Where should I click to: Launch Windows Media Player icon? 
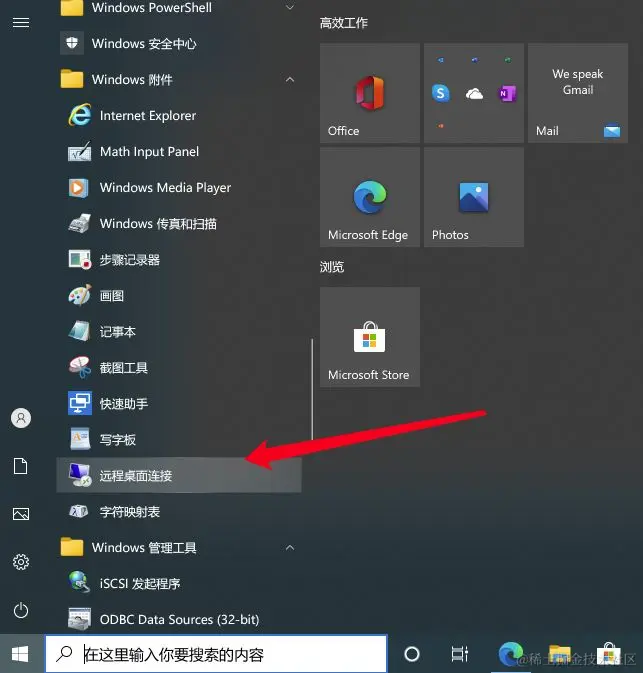point(79,188)
